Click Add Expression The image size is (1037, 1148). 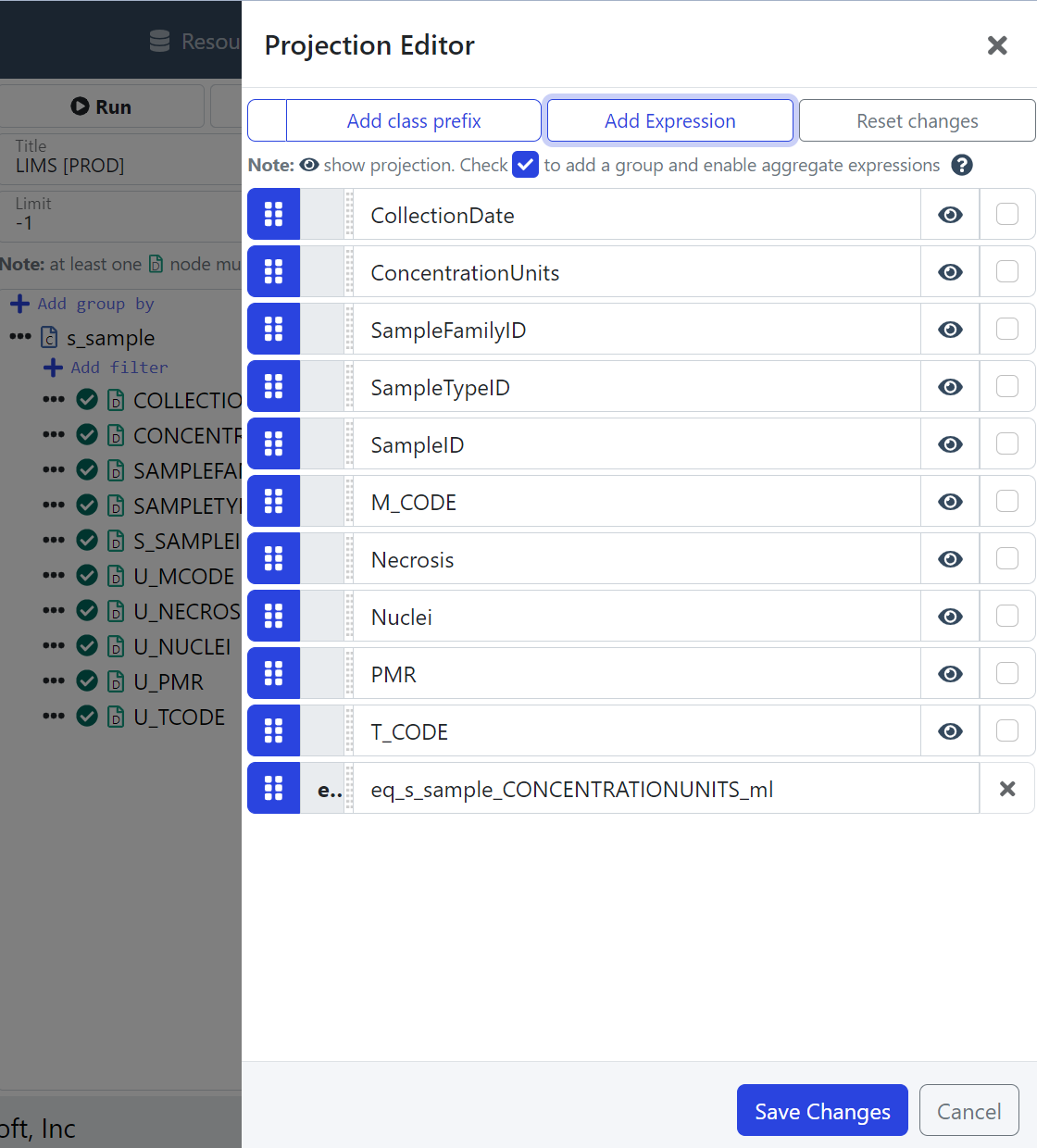pyautogui.click(x=669, y=121)
